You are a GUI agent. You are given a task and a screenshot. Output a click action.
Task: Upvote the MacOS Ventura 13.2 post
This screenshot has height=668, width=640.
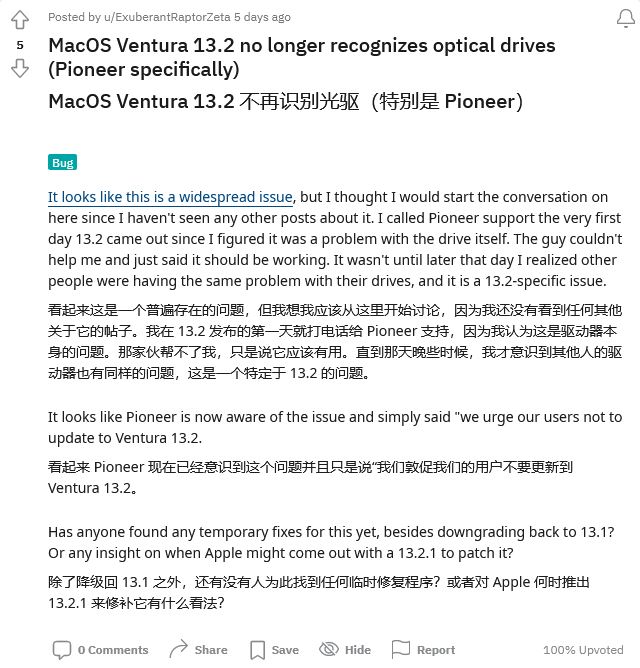20,20
